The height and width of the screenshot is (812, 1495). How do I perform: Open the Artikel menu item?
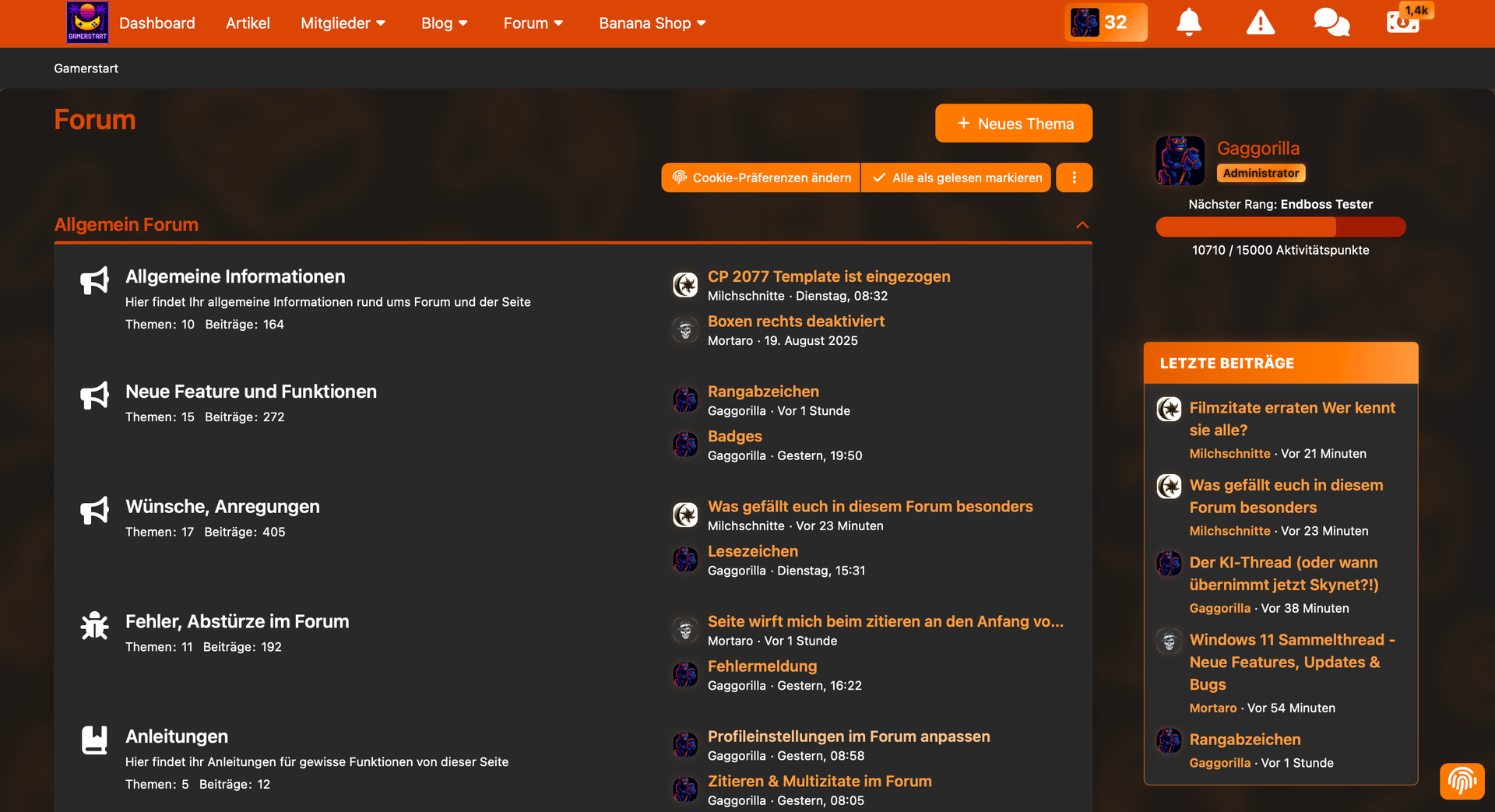pos(248,23)
